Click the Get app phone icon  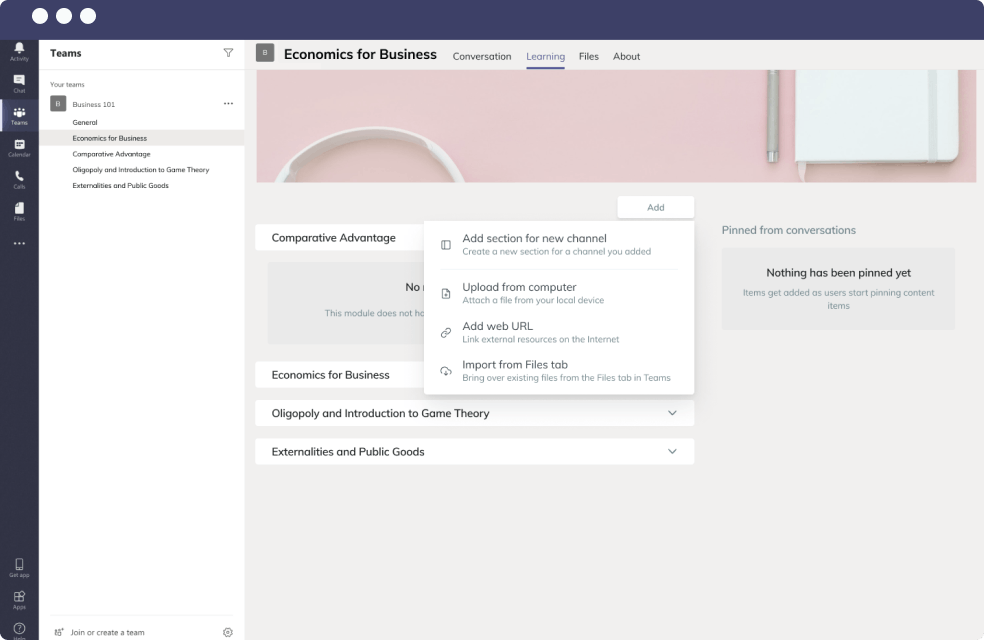pos(19,567)
